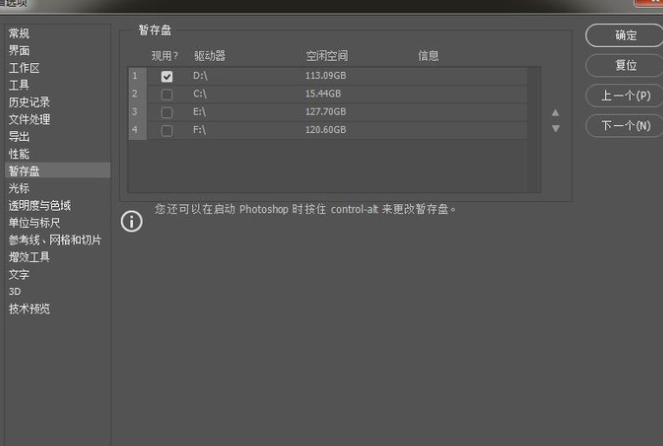Select row number 1 in disk list
663x446 pixels.
(x=135, y=76)
